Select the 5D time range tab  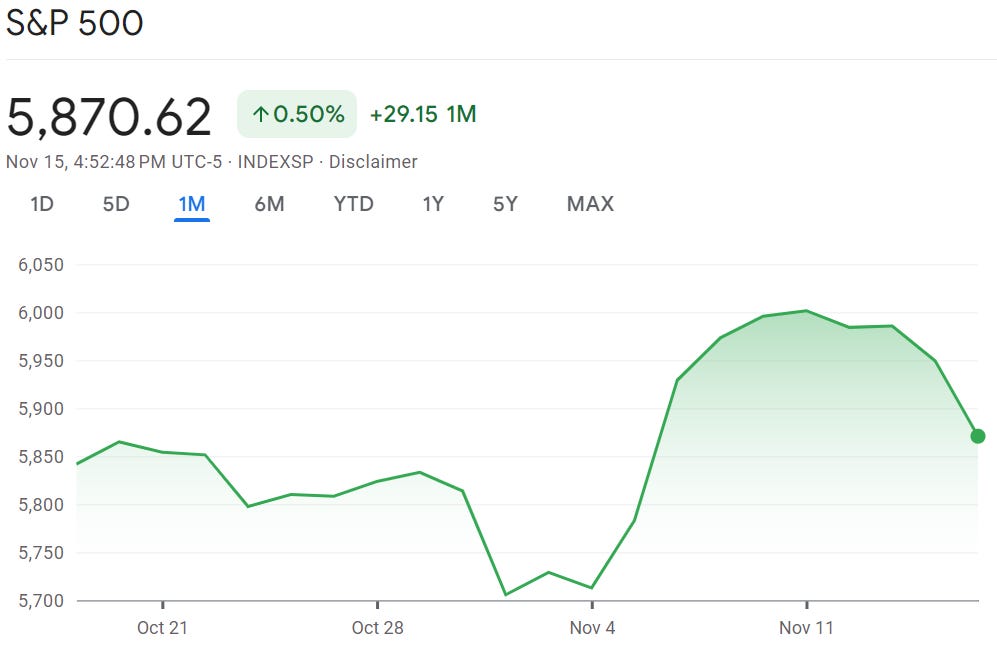pyautogui.click(x=116, y=204)
